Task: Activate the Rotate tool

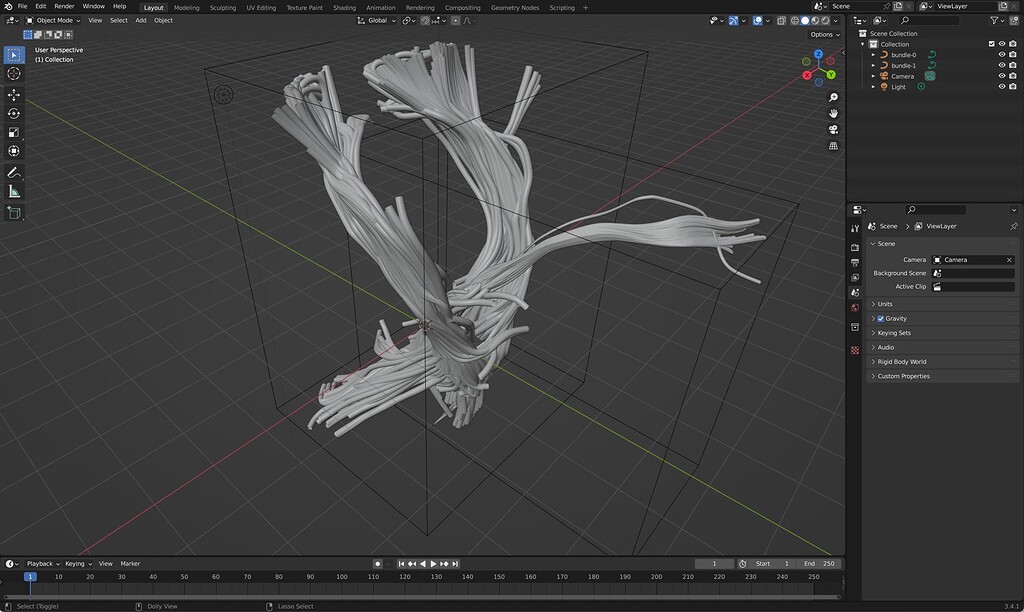Action: tap(13, 114)
